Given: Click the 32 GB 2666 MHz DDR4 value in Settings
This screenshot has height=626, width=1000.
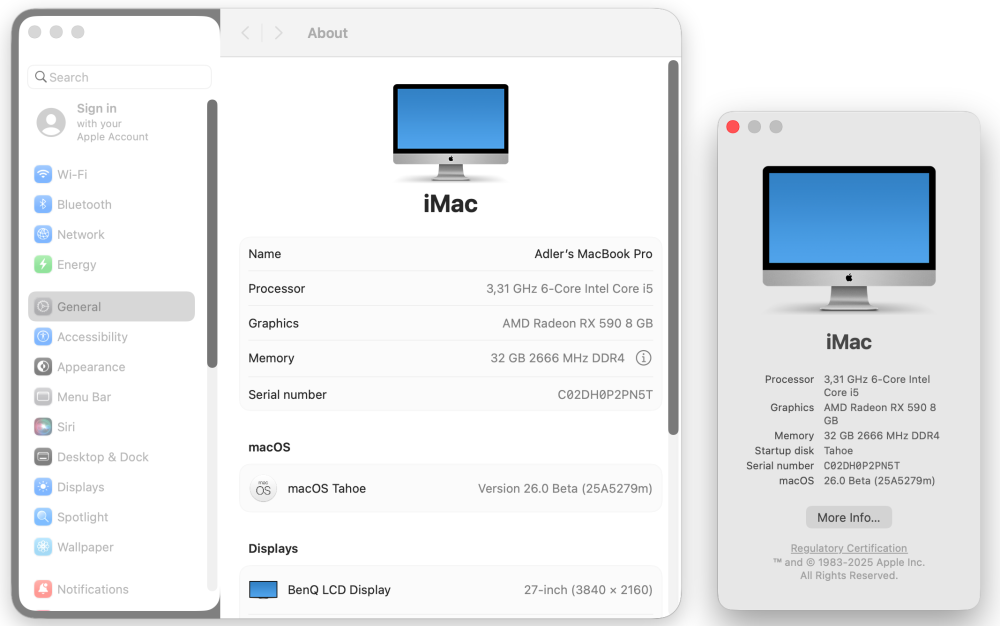Looking at the screenshot, I should [557, 358].
